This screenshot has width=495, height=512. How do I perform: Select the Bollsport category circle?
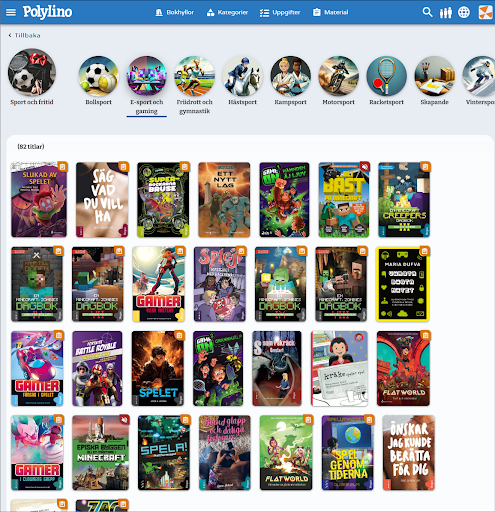click(98, 76)
